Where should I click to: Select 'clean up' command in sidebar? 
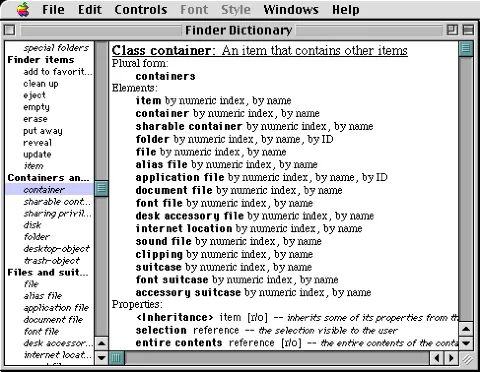tap(41, 84)
